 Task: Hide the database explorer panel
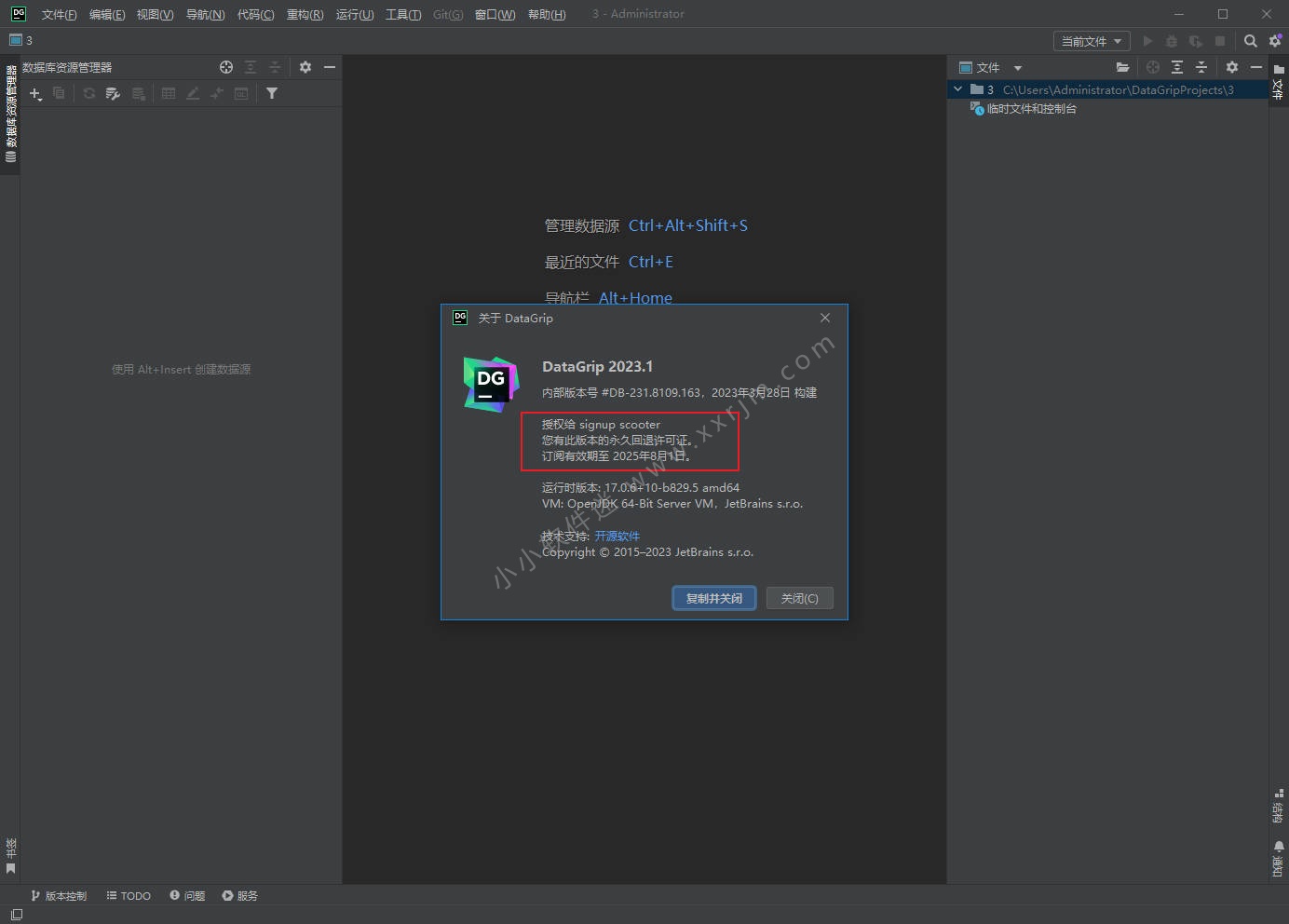[x=330, y=67]
